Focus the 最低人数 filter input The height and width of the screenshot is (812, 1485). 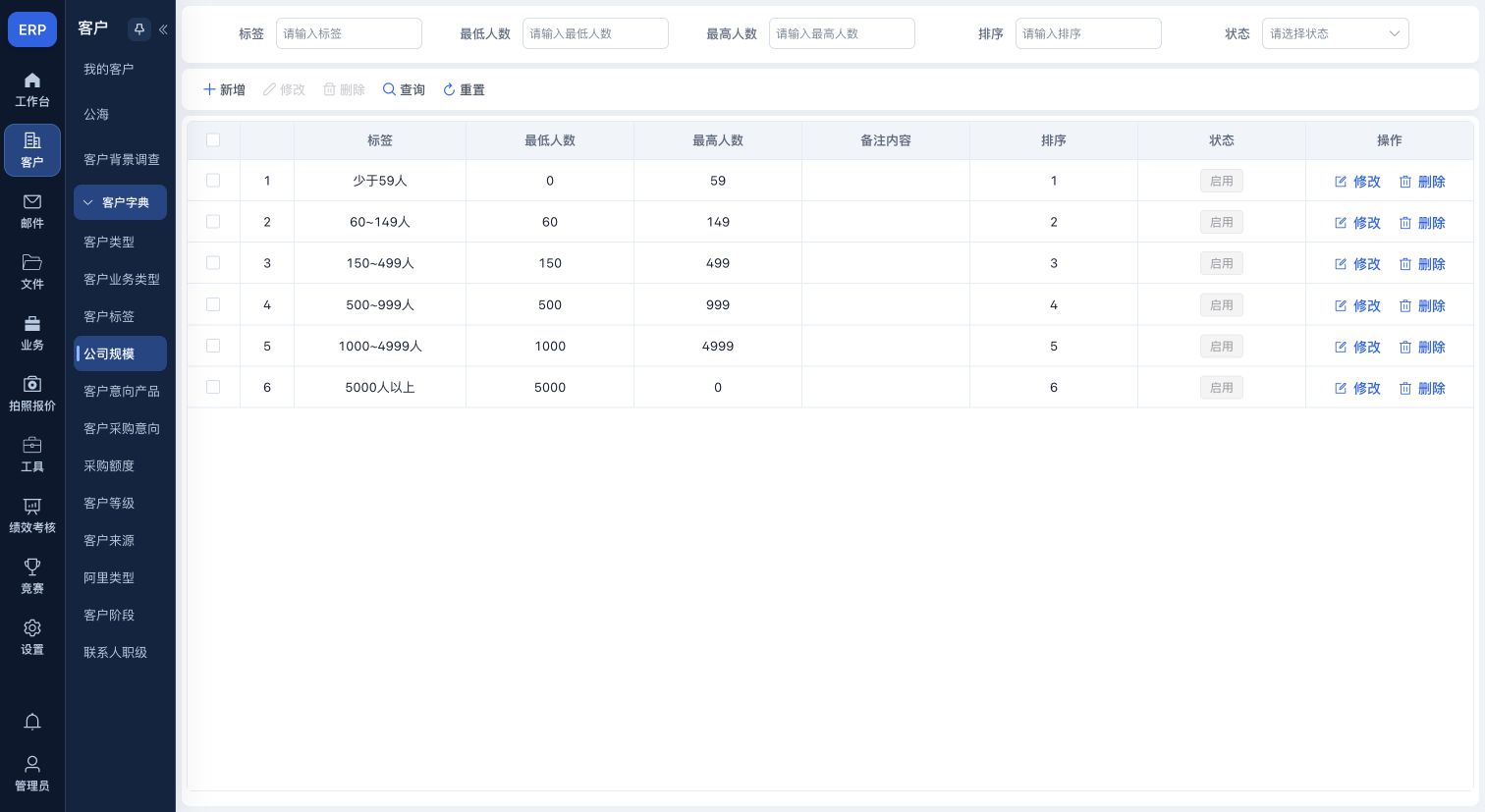pos(595,33)
